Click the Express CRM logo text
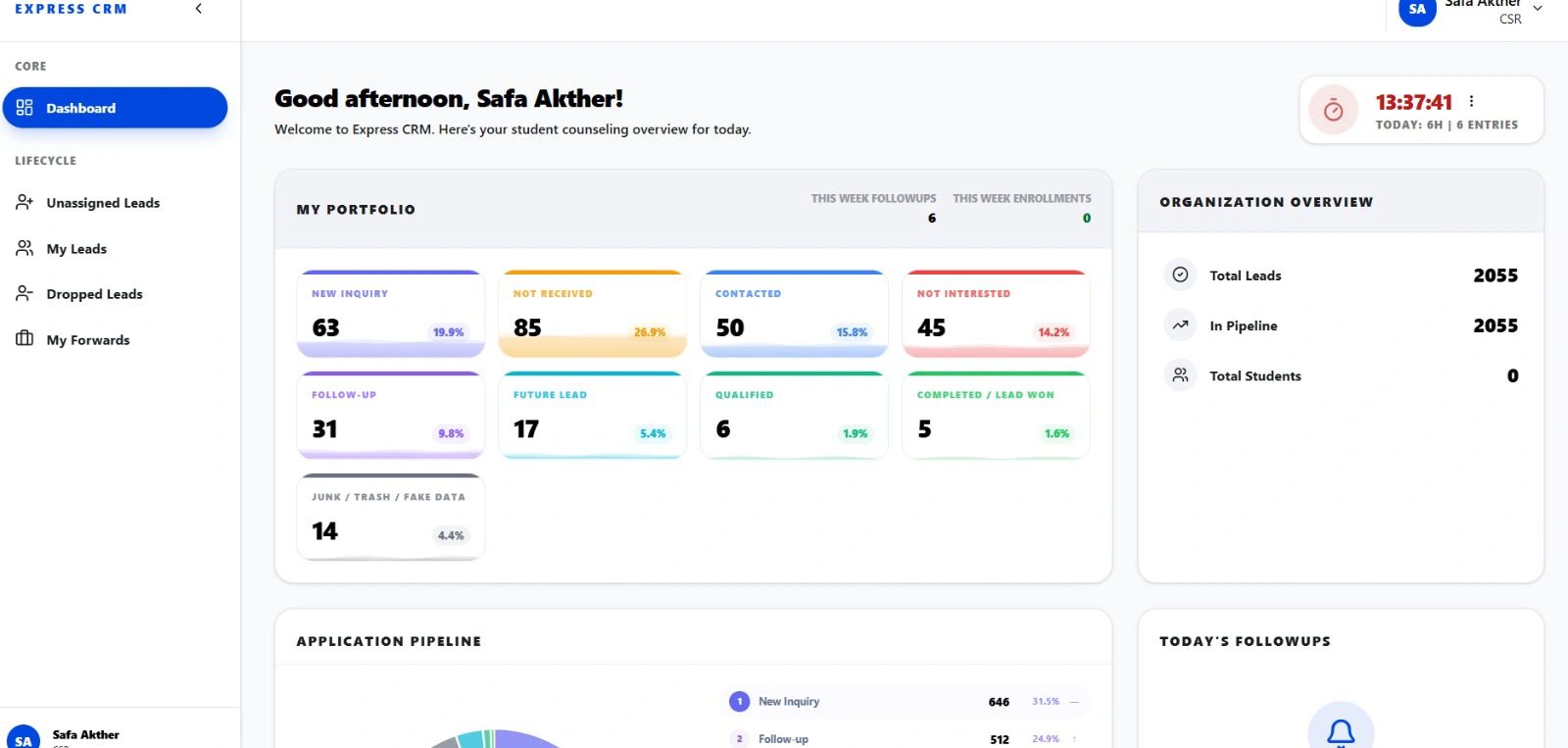1568x748 pixels. click(x=71, y=9)
